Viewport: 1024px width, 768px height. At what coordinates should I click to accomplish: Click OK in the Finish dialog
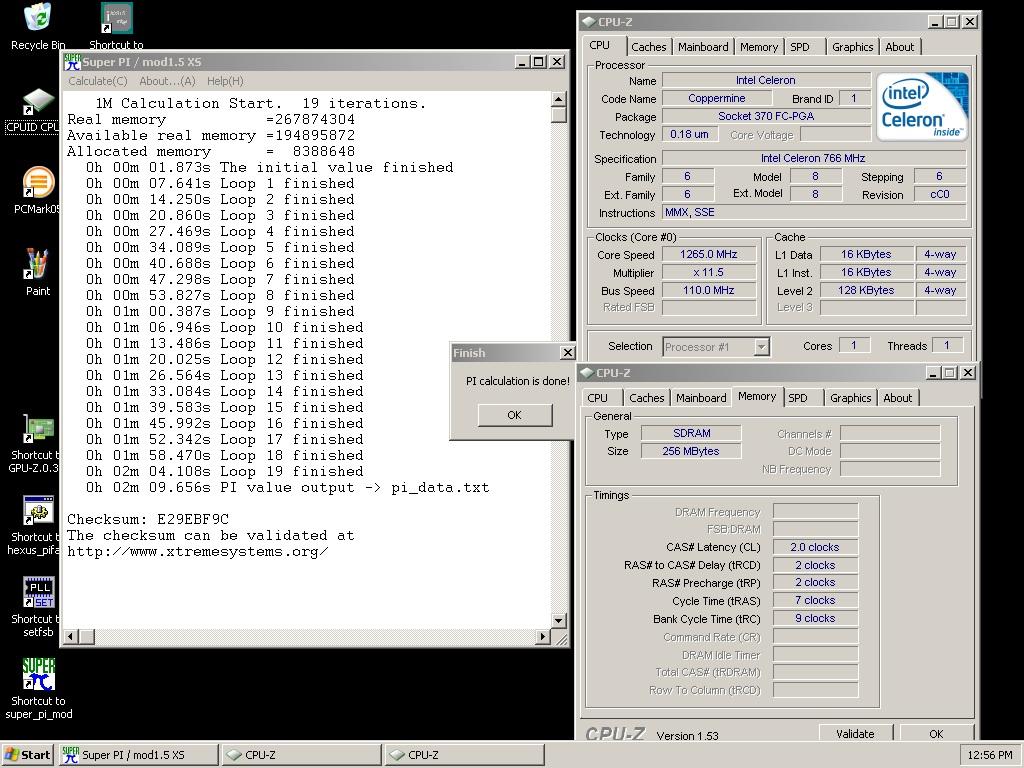click(515, 415)
